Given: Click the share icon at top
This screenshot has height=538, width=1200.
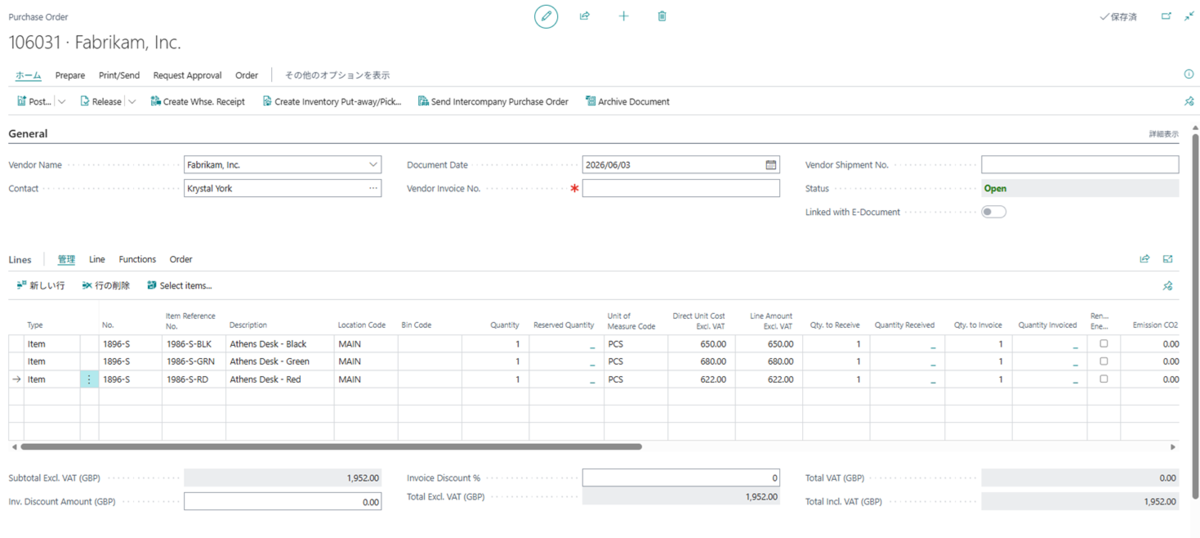Looking at the screenshot, I should click(x=585, y=16).
